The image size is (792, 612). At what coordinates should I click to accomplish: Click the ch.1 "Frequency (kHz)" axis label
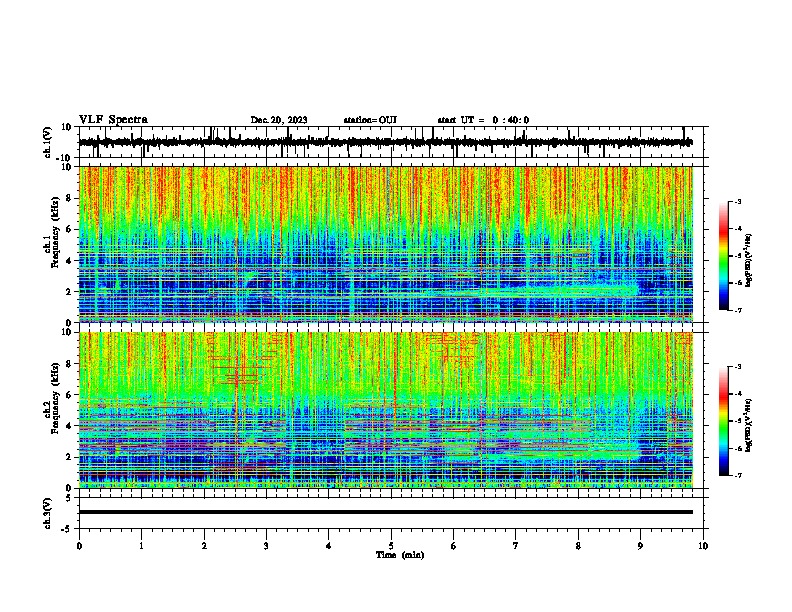tap(55, 232)
